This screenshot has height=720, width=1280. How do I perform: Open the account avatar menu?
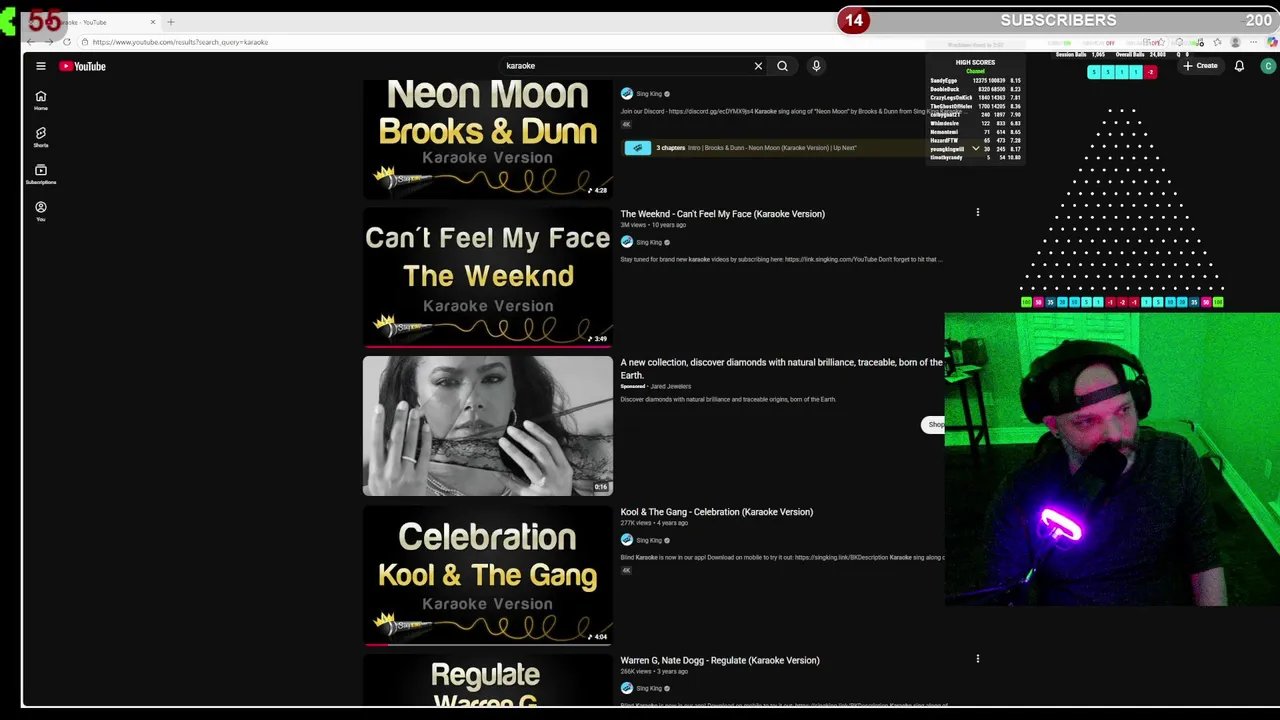1268,66
